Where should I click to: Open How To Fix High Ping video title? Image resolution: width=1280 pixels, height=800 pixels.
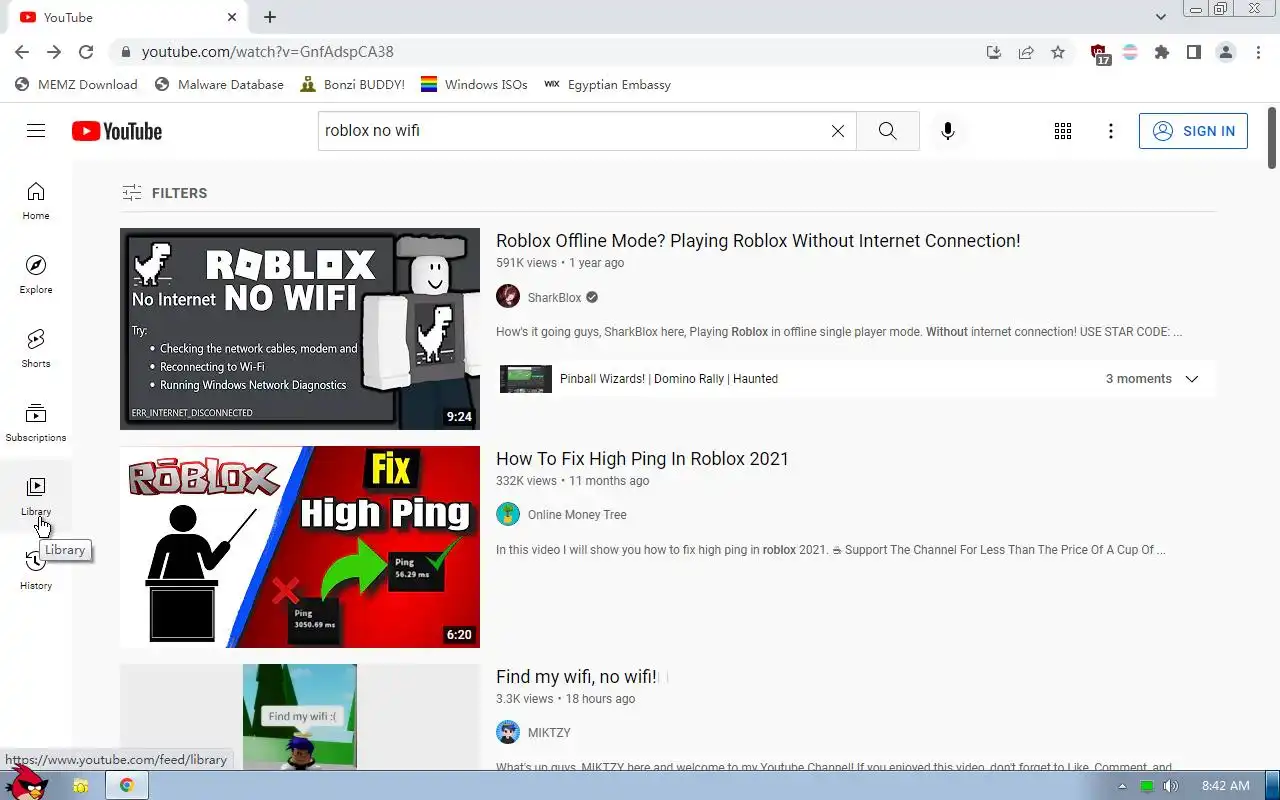642,459
